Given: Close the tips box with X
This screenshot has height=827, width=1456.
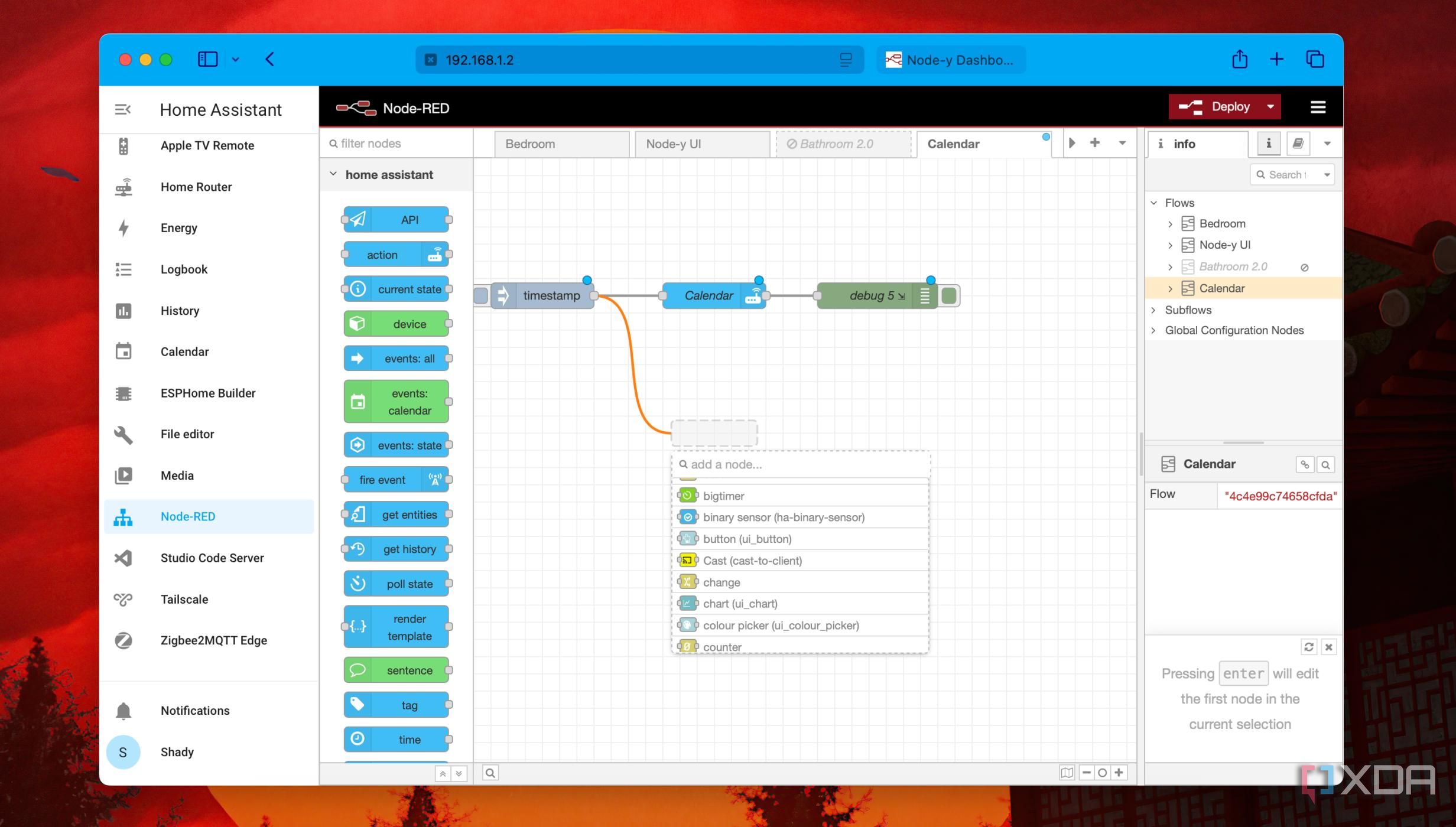Looking at the screenshot, I should (1329, 647).
